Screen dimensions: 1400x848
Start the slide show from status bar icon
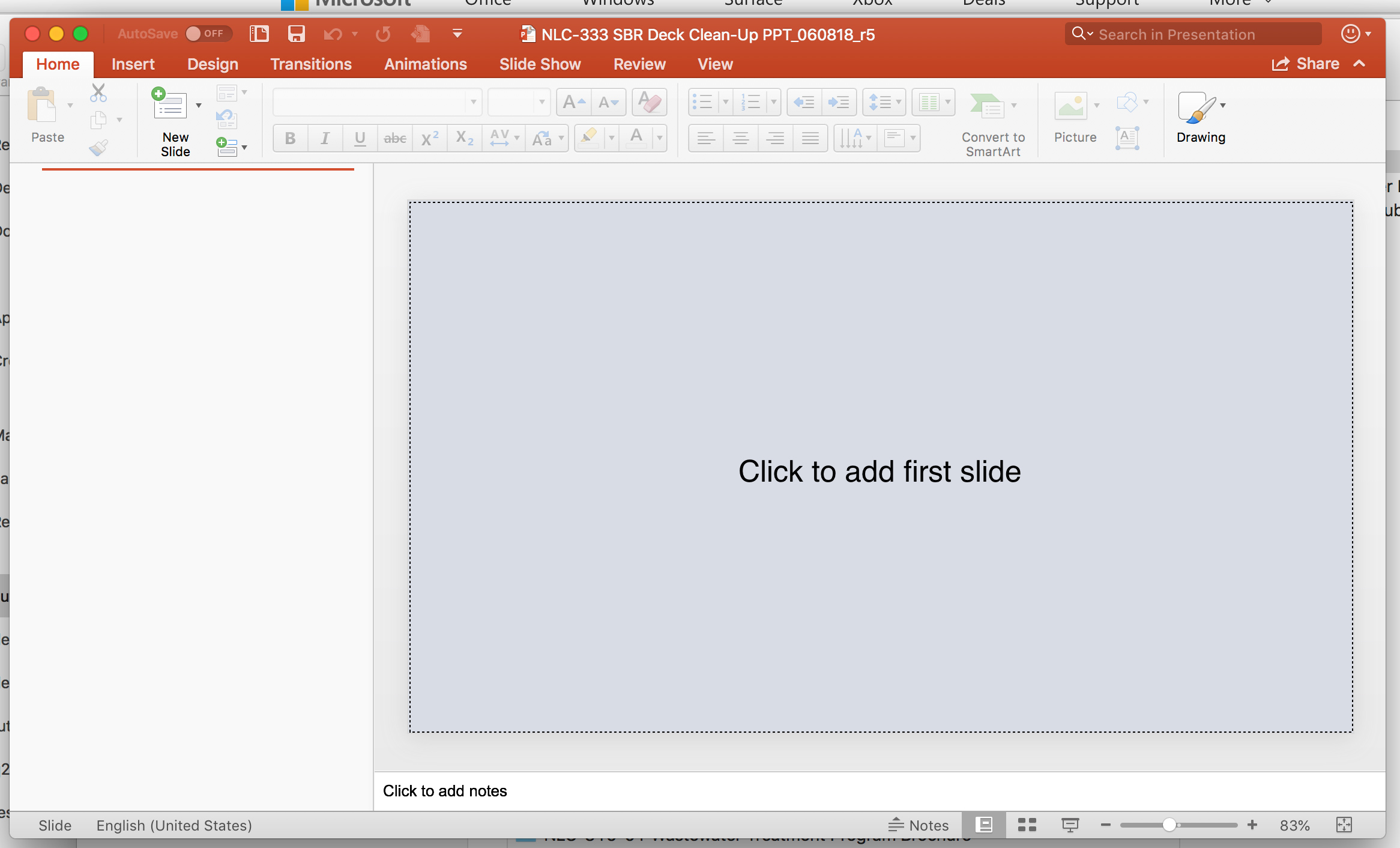(x=1070, y=825)
